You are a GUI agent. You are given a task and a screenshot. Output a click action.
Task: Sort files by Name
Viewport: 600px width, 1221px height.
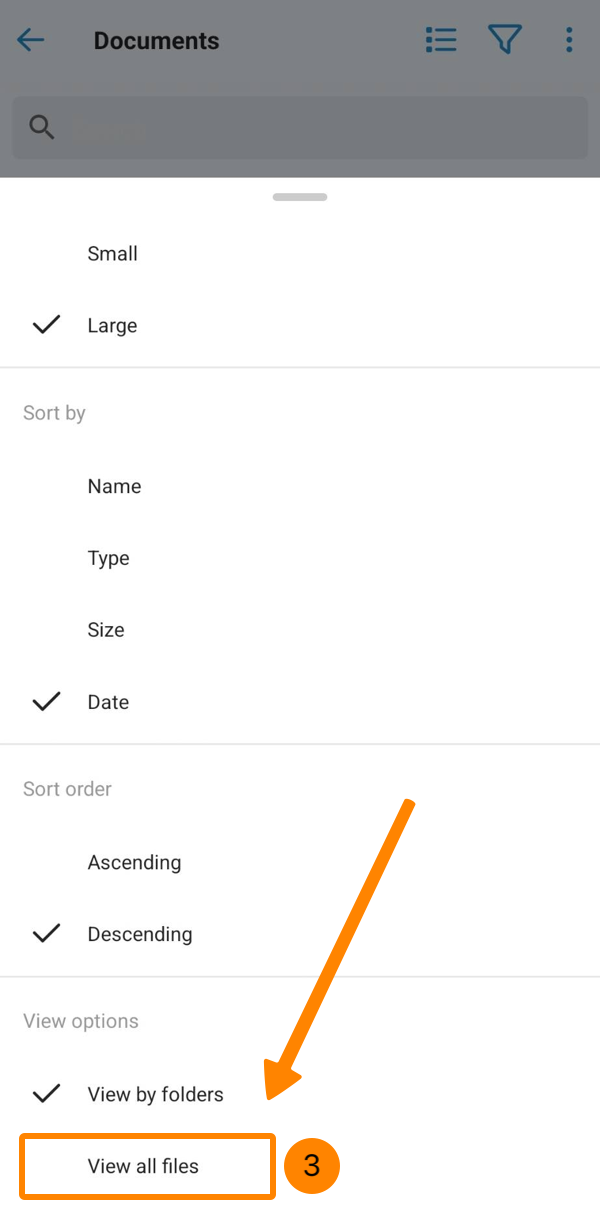pos(114,486)
